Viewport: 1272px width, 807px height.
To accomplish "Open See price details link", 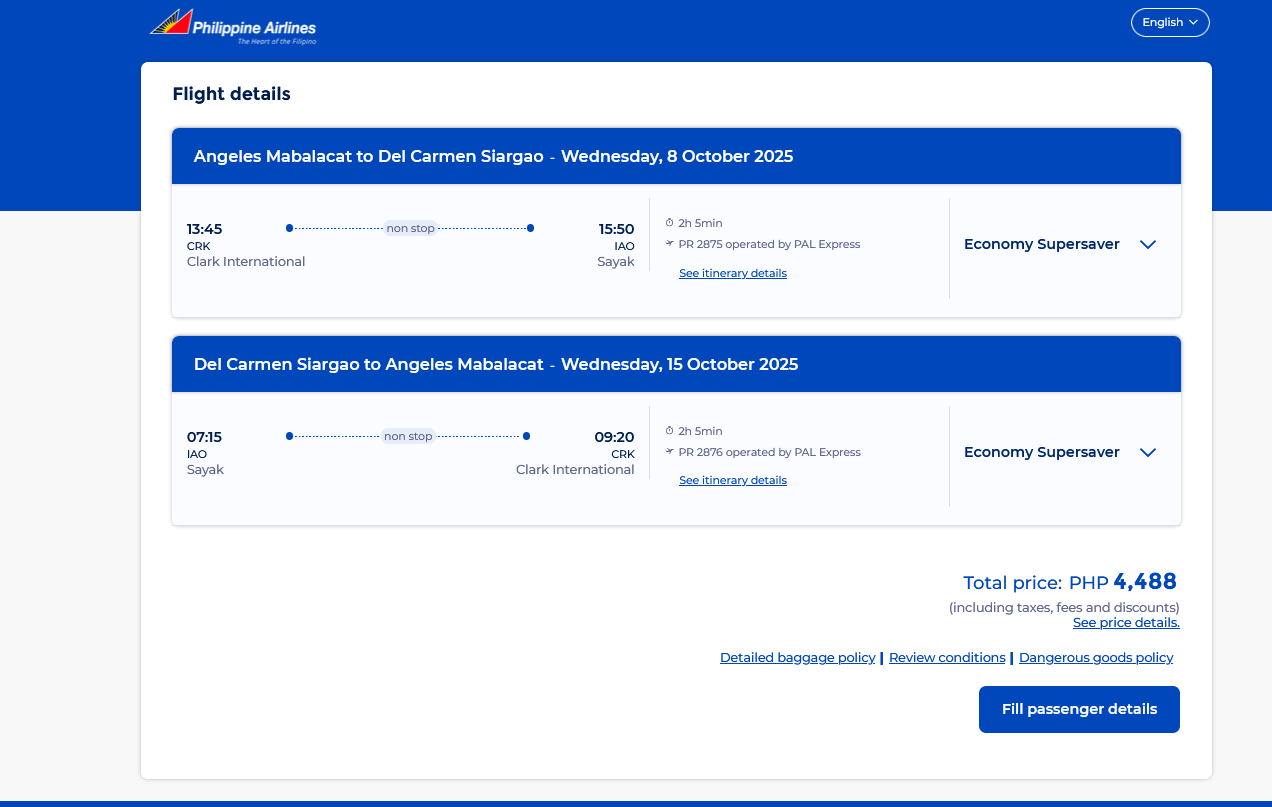I will tap(1126, 622).
